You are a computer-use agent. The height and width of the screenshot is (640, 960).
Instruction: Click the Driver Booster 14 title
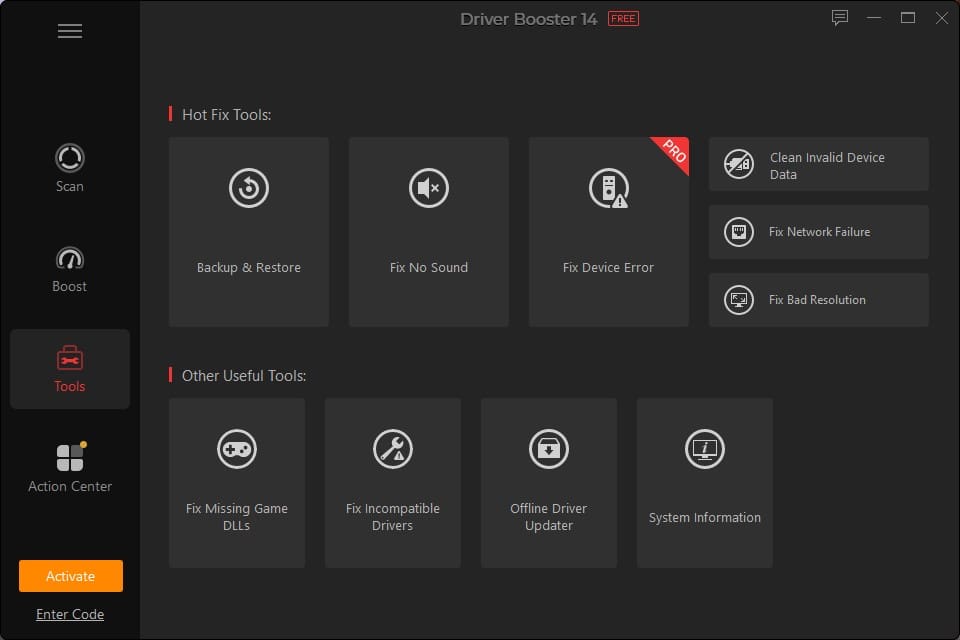click(x=528, y=19)
